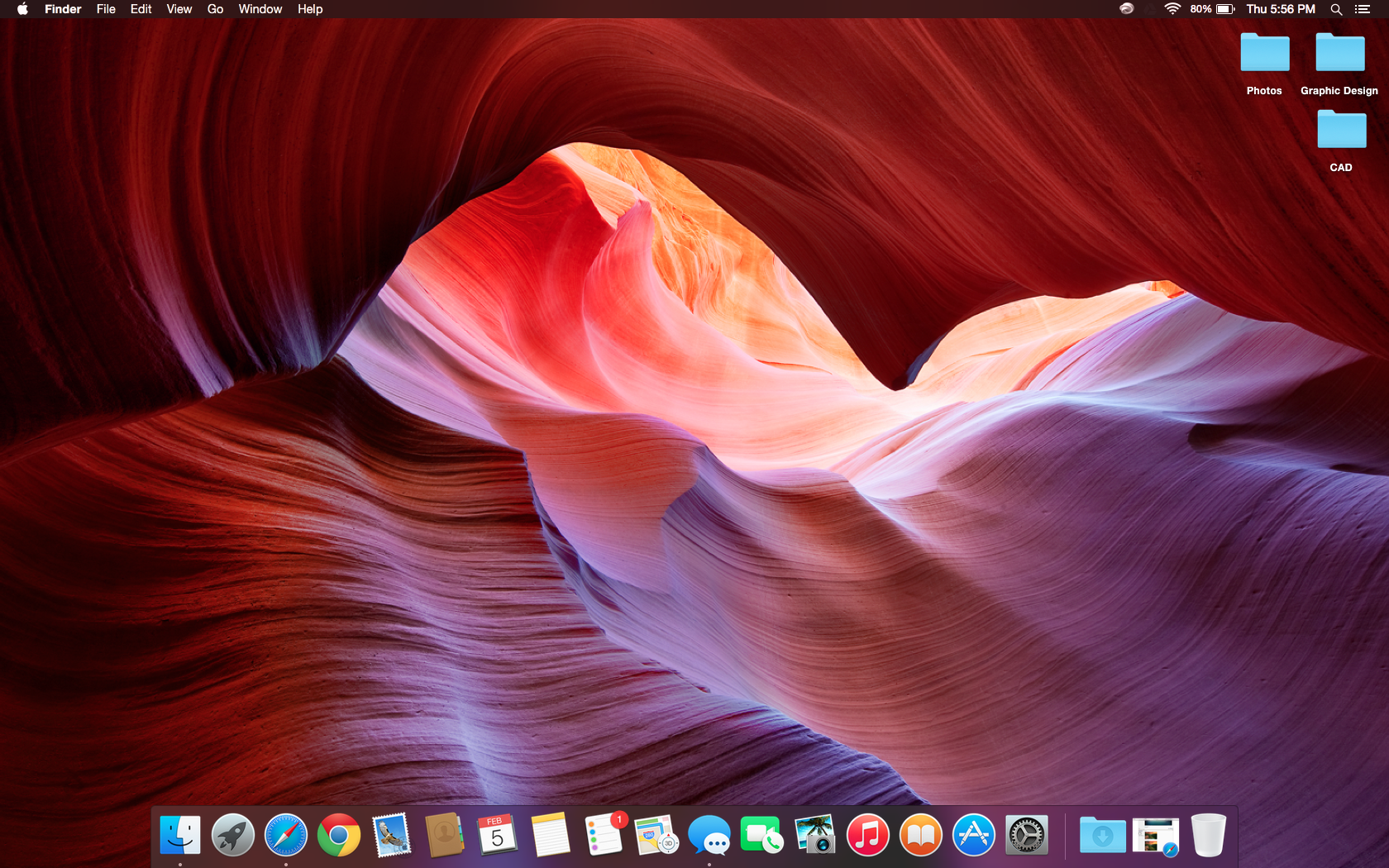Open Calendar app showing Feb 5
Image resolution: width=1389 pixels, height=868 pixels.
click(497, 836)
